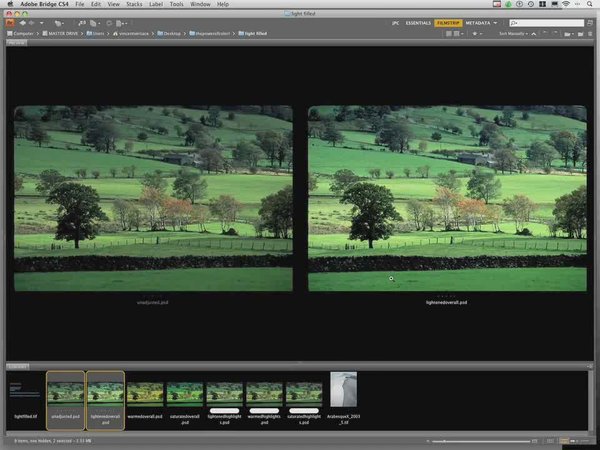
Task: Click the forward navigation arrow in the toolbar
Action: point(29,21)
